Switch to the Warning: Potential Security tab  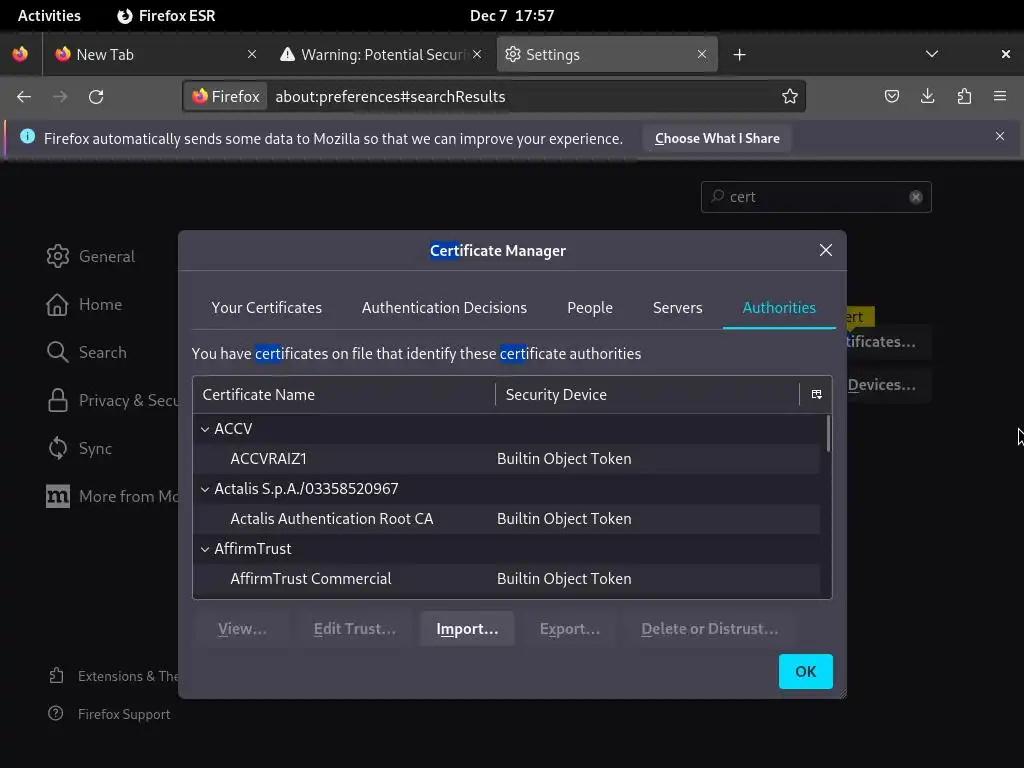click(381, 54)
